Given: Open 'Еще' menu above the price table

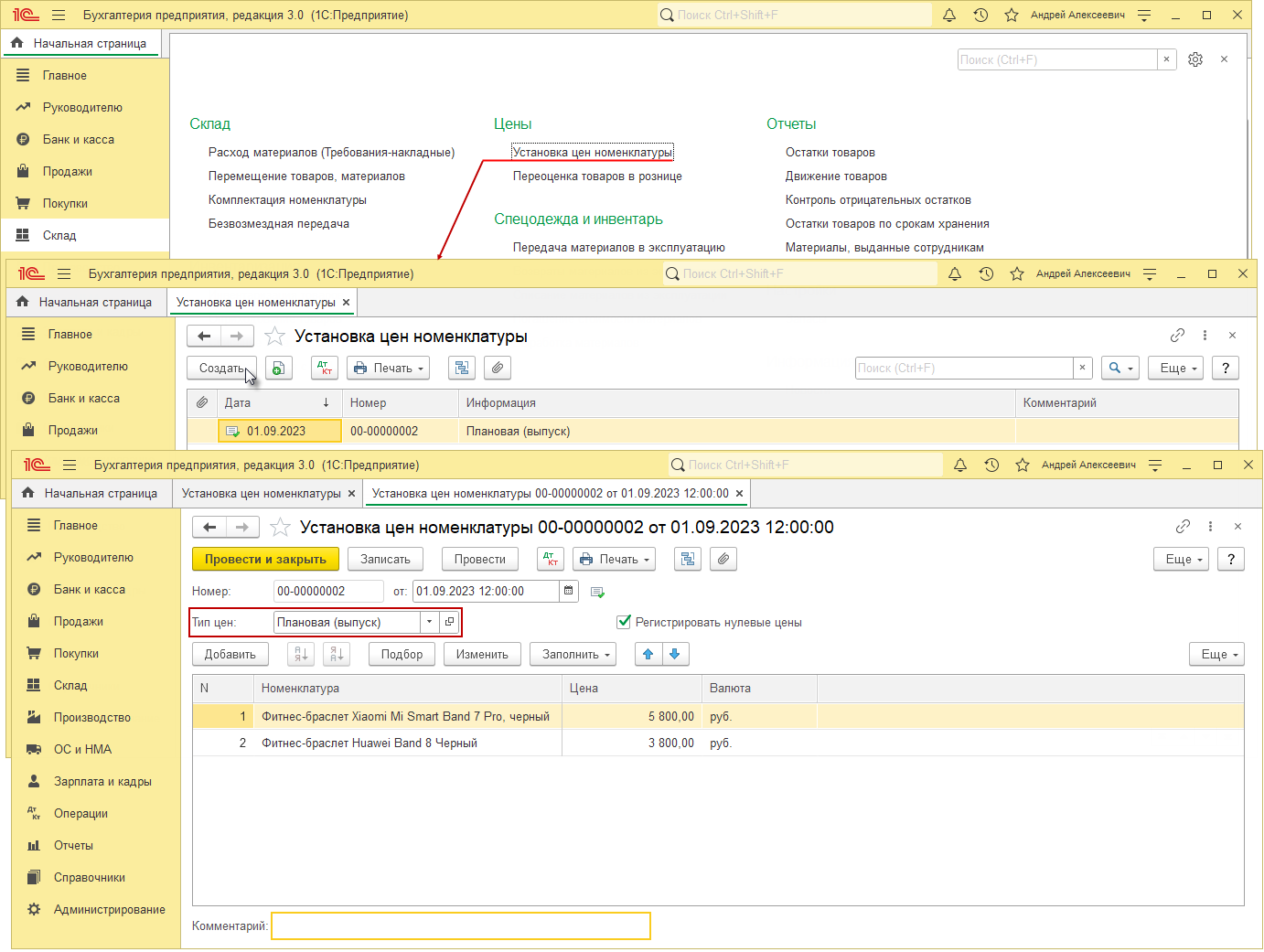Looking at the screenshot, I should pyautogui.click(x=1216, y=654).
